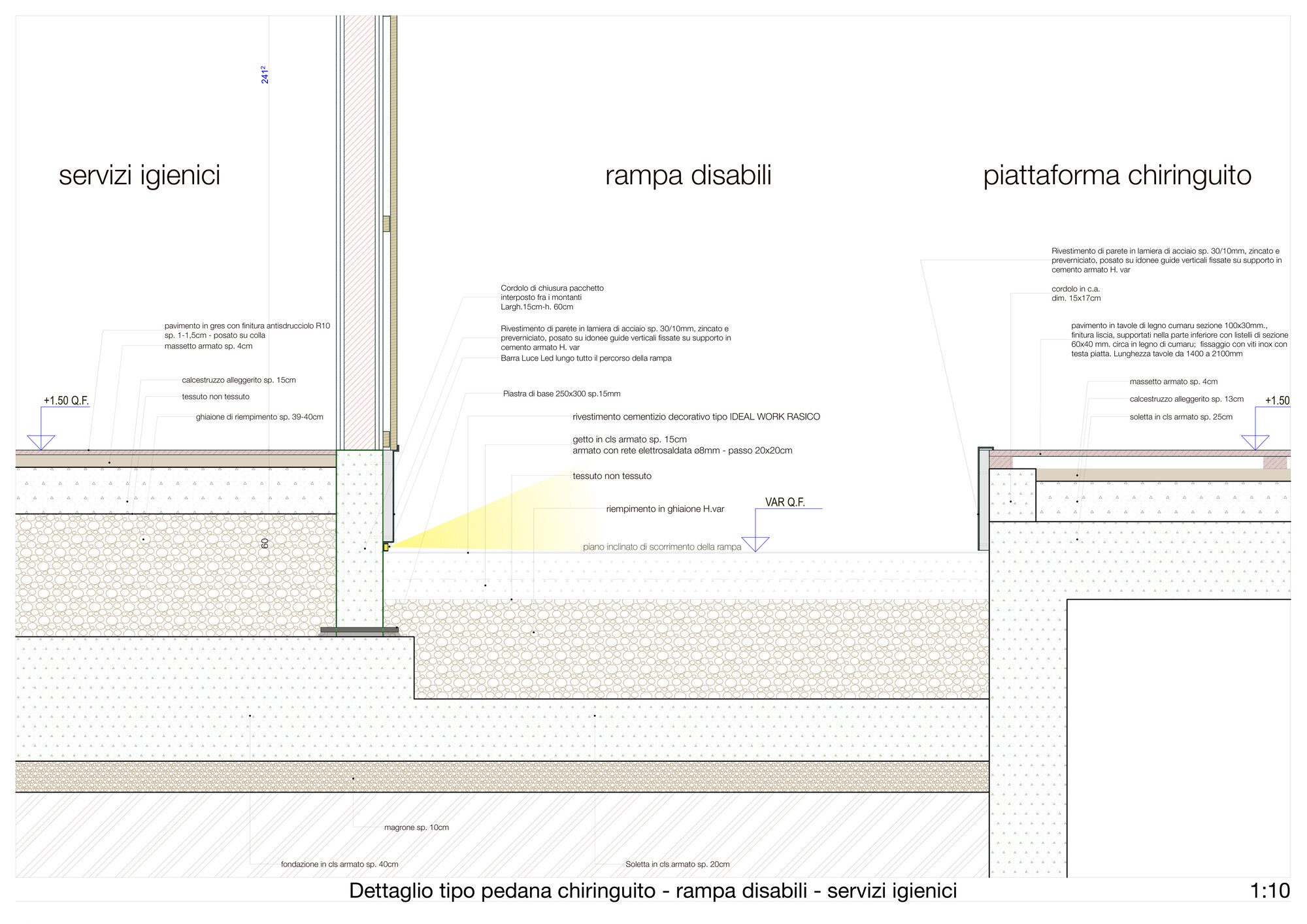The height and width of the screenshot is (924, 1307).
Task: Click 'fondazione in cls armato sp. 40cm' label
Action: pyautogui.click(x=339, y=864)
